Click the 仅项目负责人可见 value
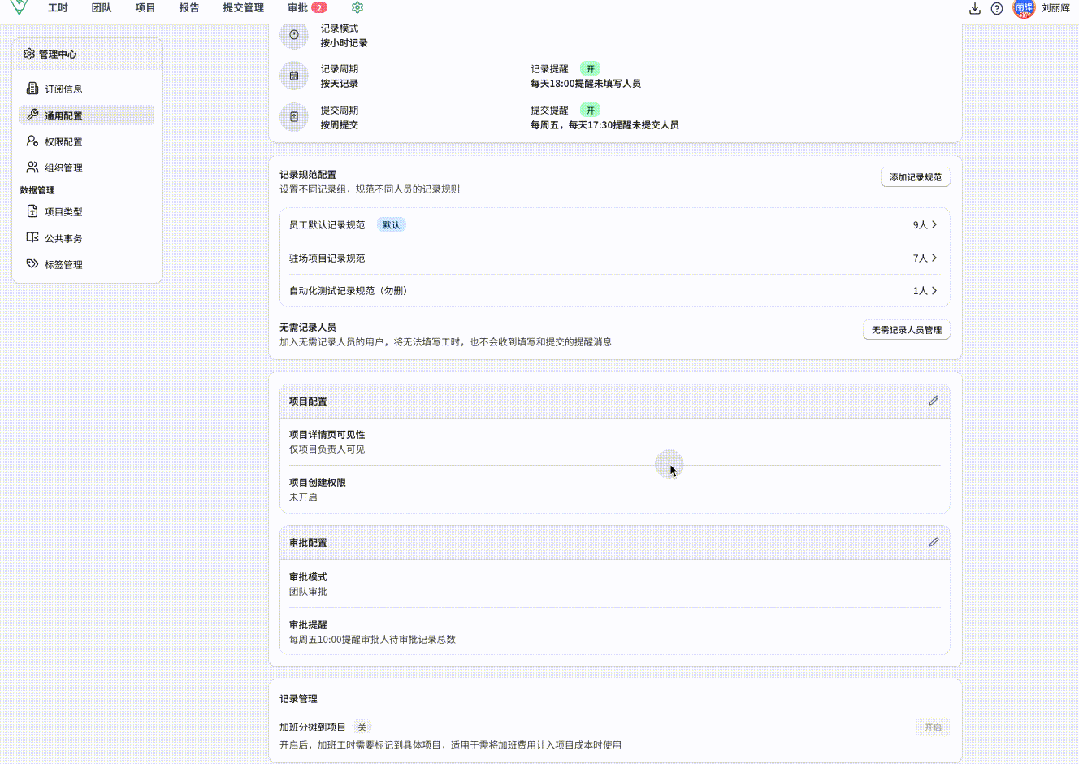The width and height of the screenshot is (1079, 764). coord(327,449)
